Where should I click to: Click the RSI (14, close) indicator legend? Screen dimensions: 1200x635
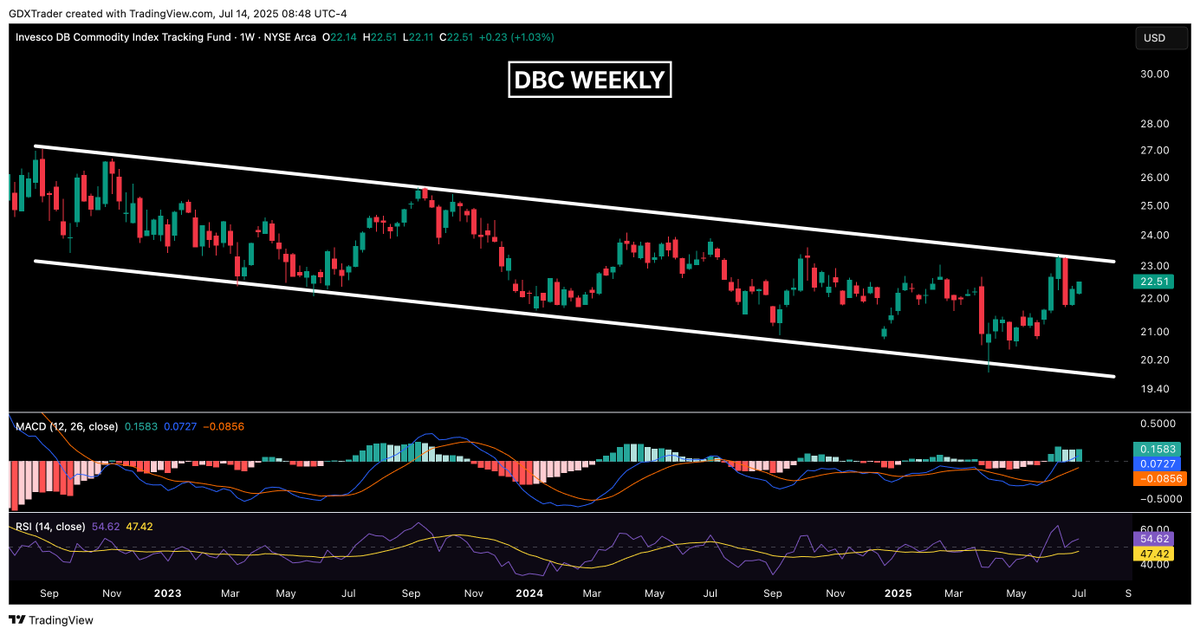[x=51, y=526]
